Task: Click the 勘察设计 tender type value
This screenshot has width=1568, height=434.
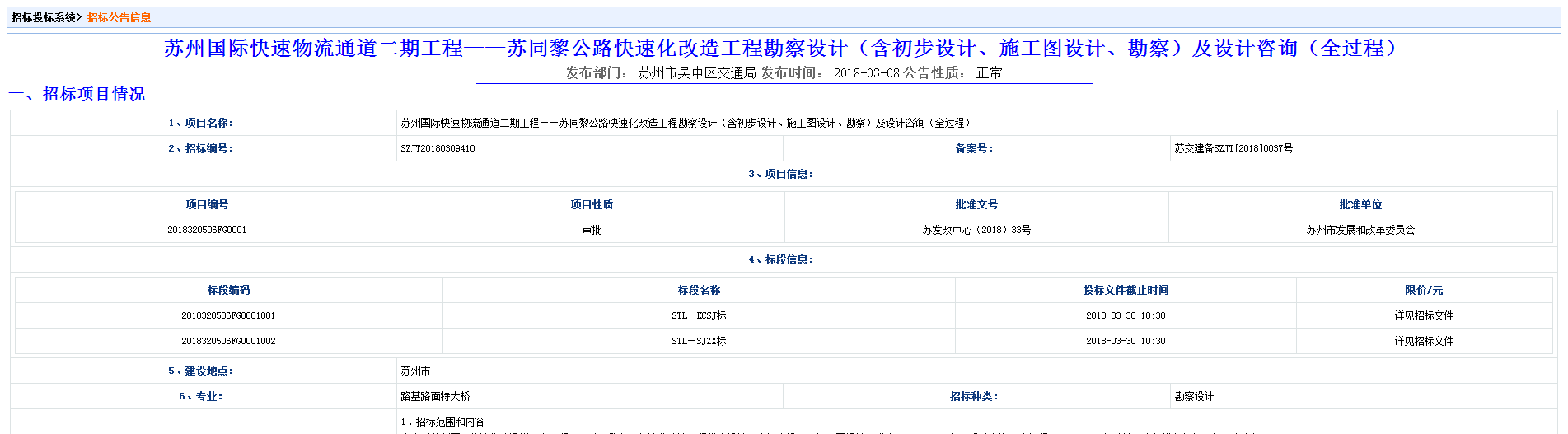Action: pyautogui.click(x=1194, y=396)
